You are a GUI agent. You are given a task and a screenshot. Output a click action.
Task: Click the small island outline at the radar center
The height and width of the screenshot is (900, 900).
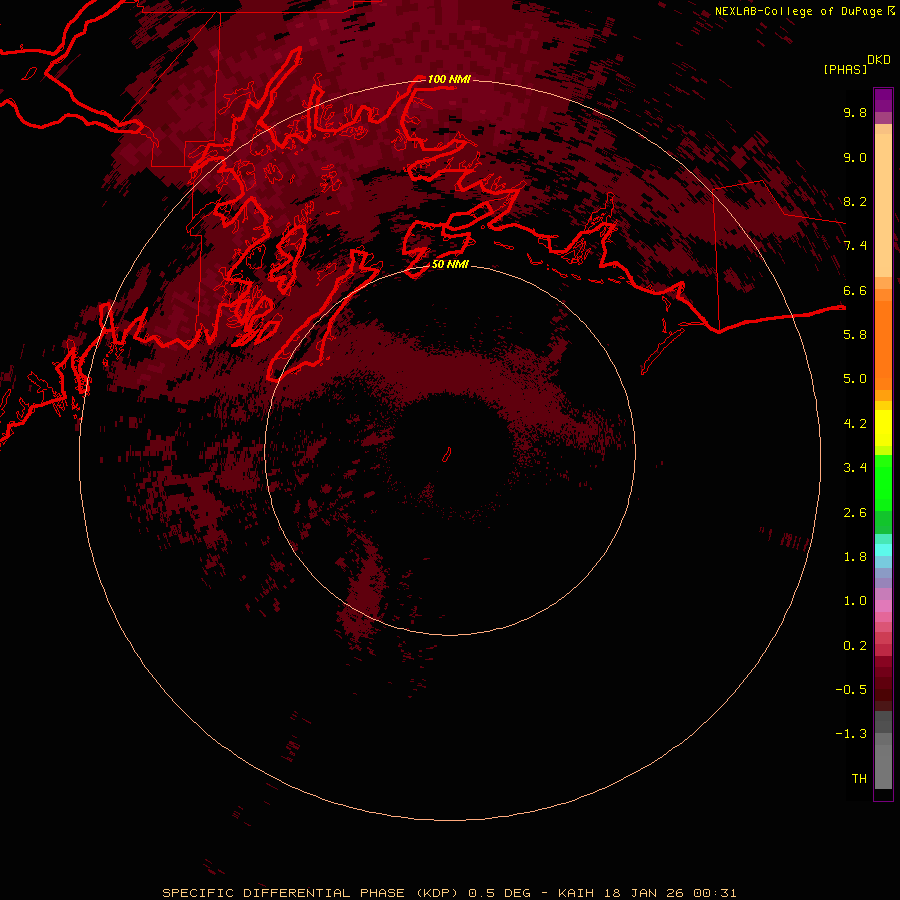click(447, 455)
